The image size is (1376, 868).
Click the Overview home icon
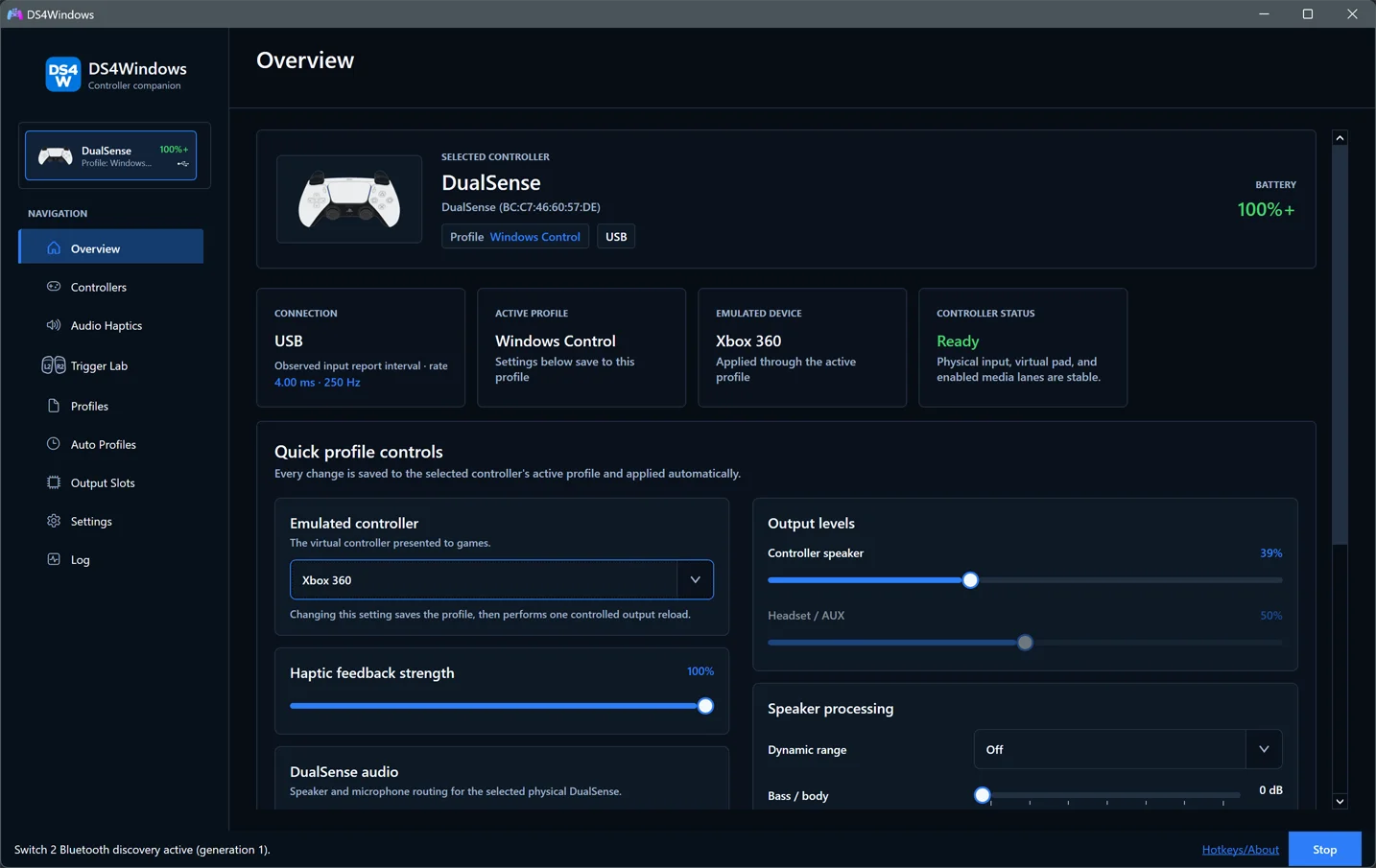(54, 248)
